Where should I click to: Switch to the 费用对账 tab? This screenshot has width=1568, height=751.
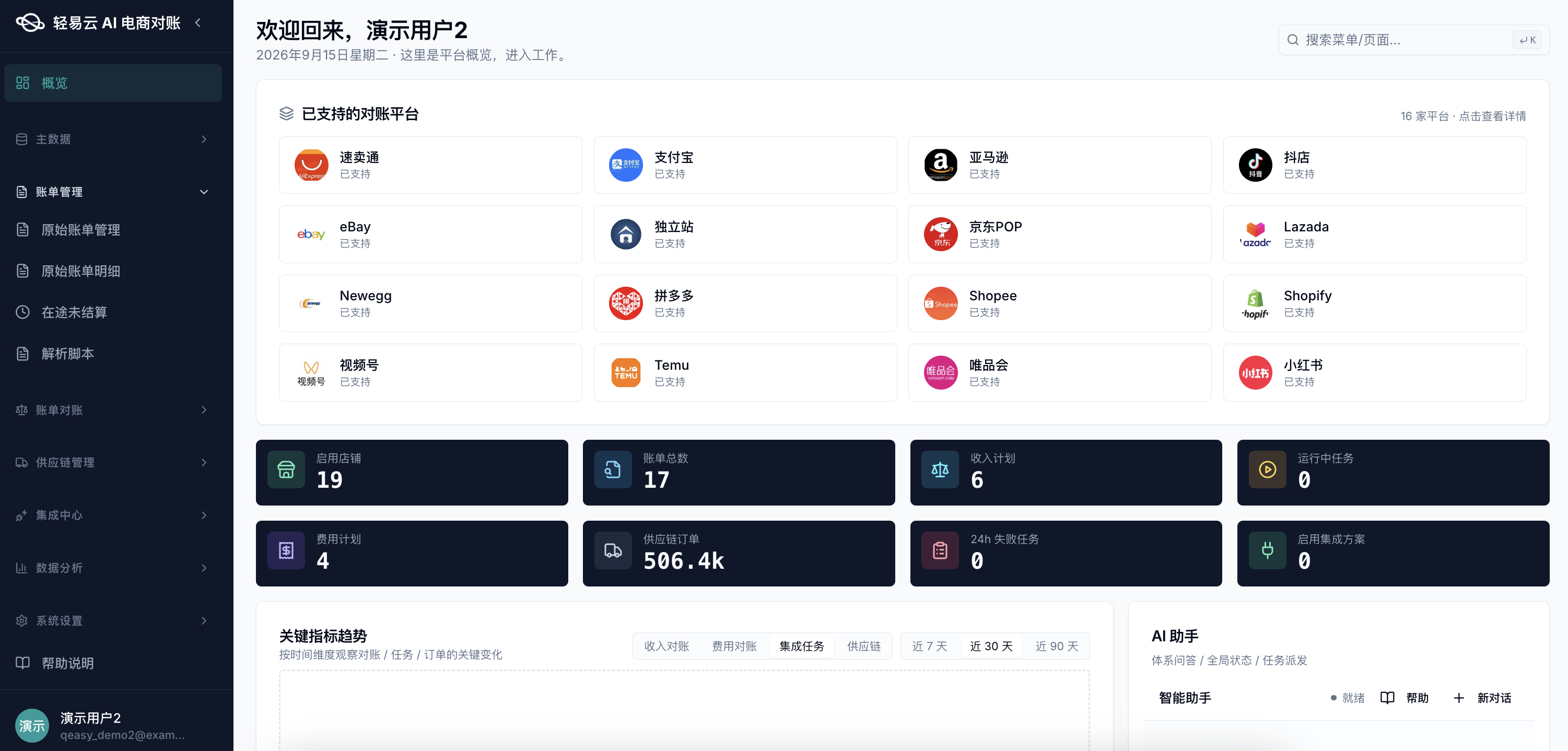[734, 647]
